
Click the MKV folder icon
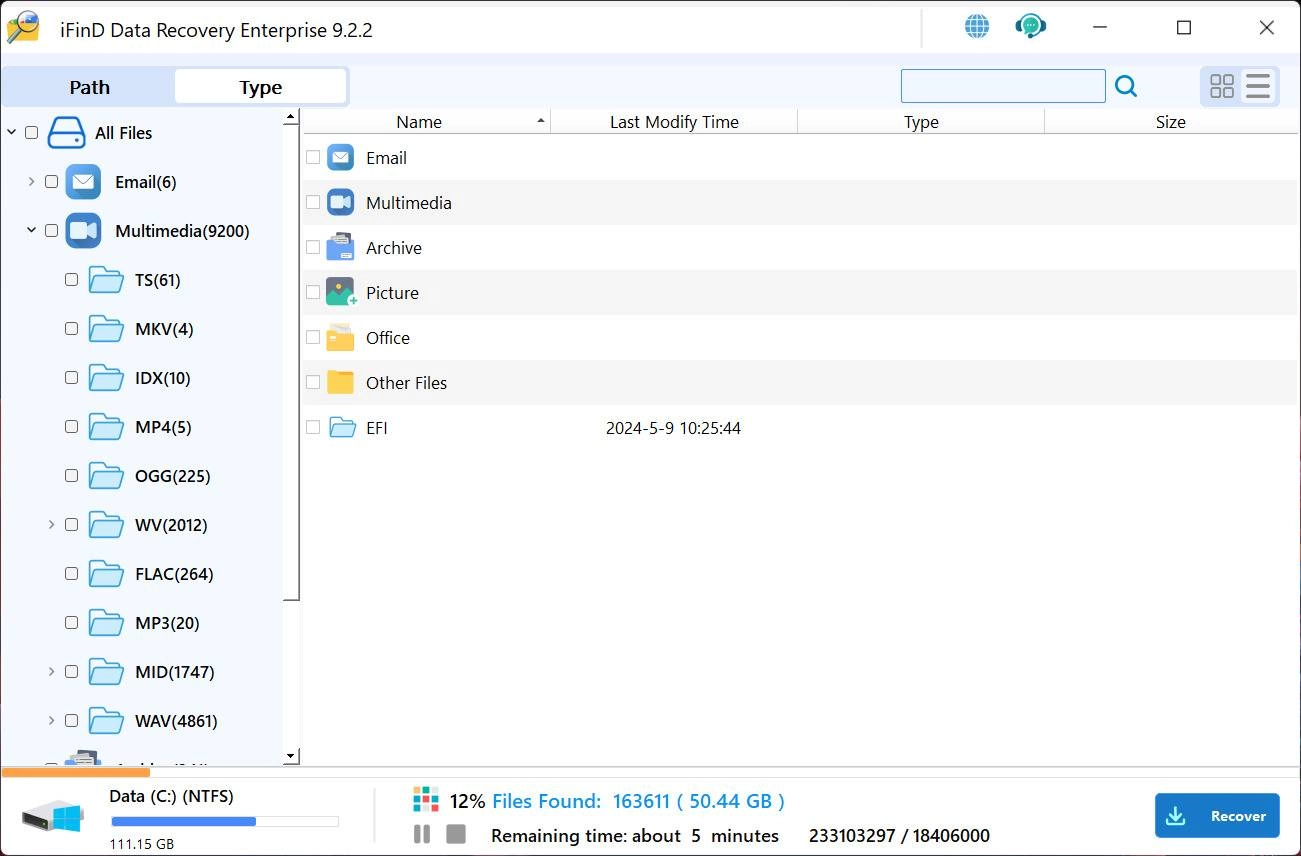point(105,329)
